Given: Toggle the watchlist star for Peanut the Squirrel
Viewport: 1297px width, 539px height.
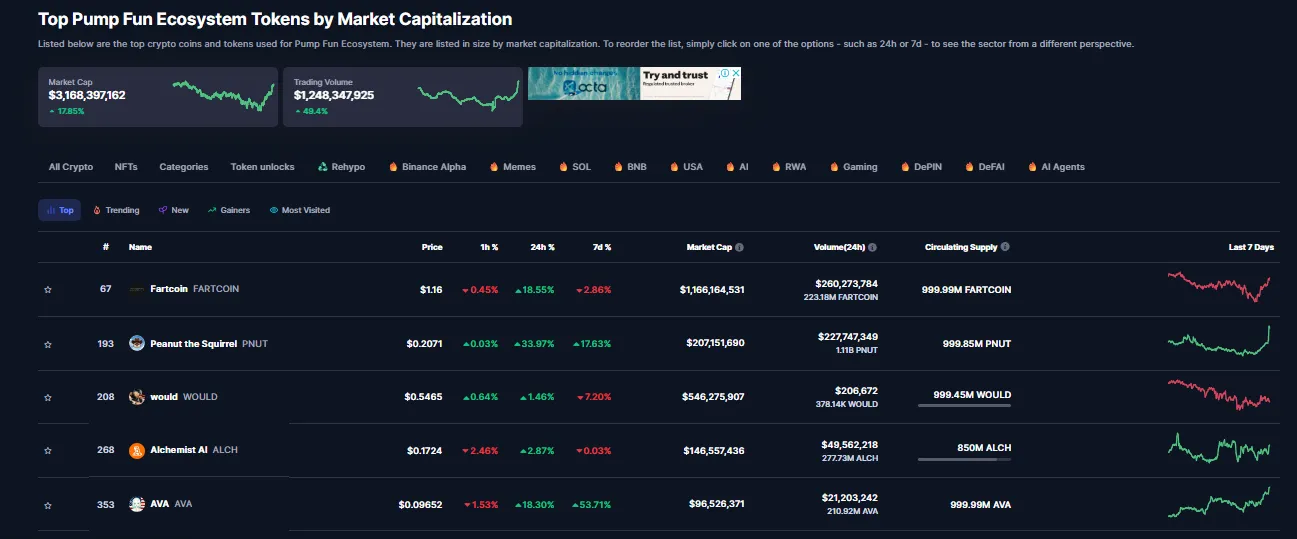Looking at the screenshot, I should point(47,344).
